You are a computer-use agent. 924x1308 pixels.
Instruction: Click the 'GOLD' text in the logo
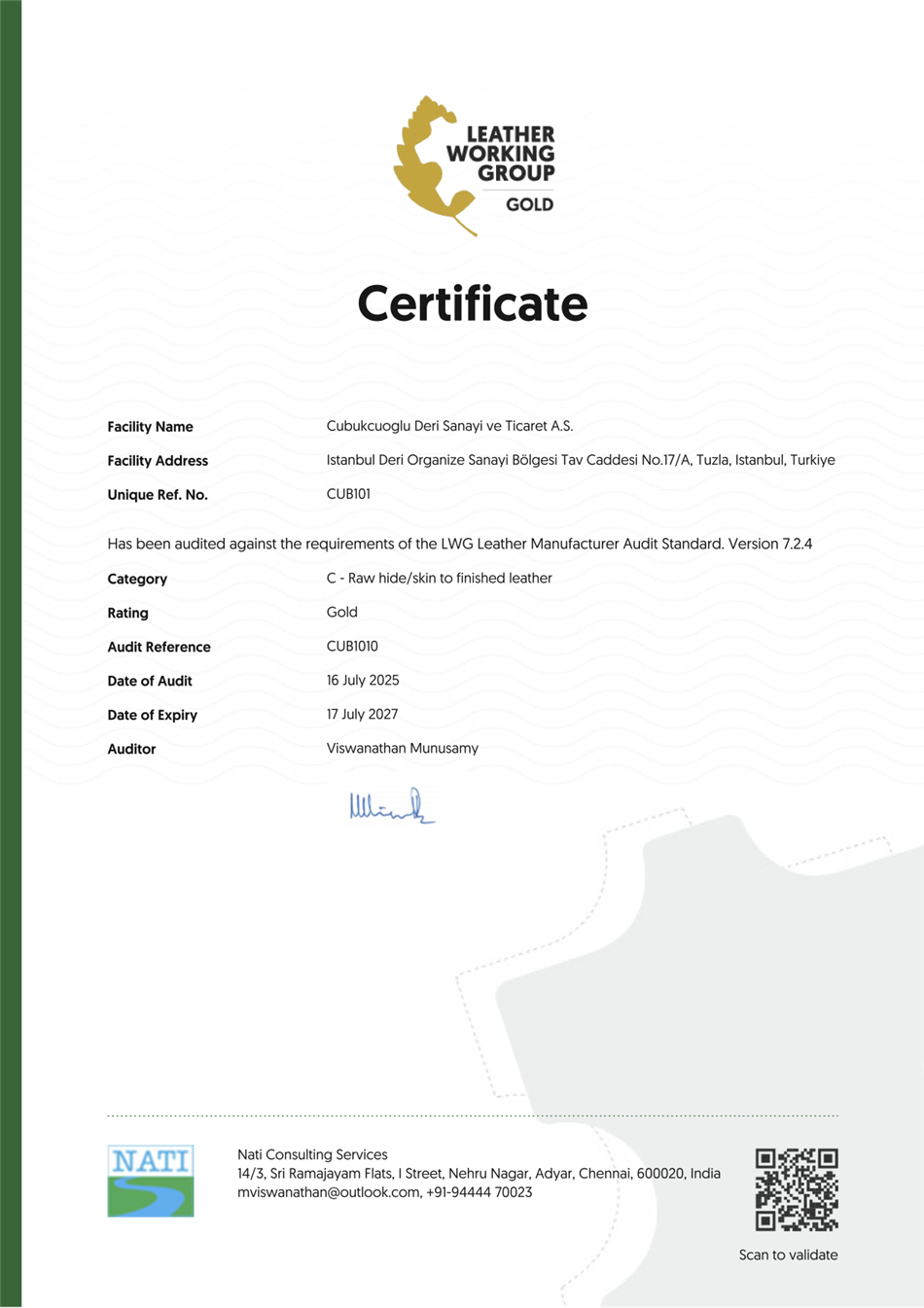pyautogui.click(x=529, y=204)
